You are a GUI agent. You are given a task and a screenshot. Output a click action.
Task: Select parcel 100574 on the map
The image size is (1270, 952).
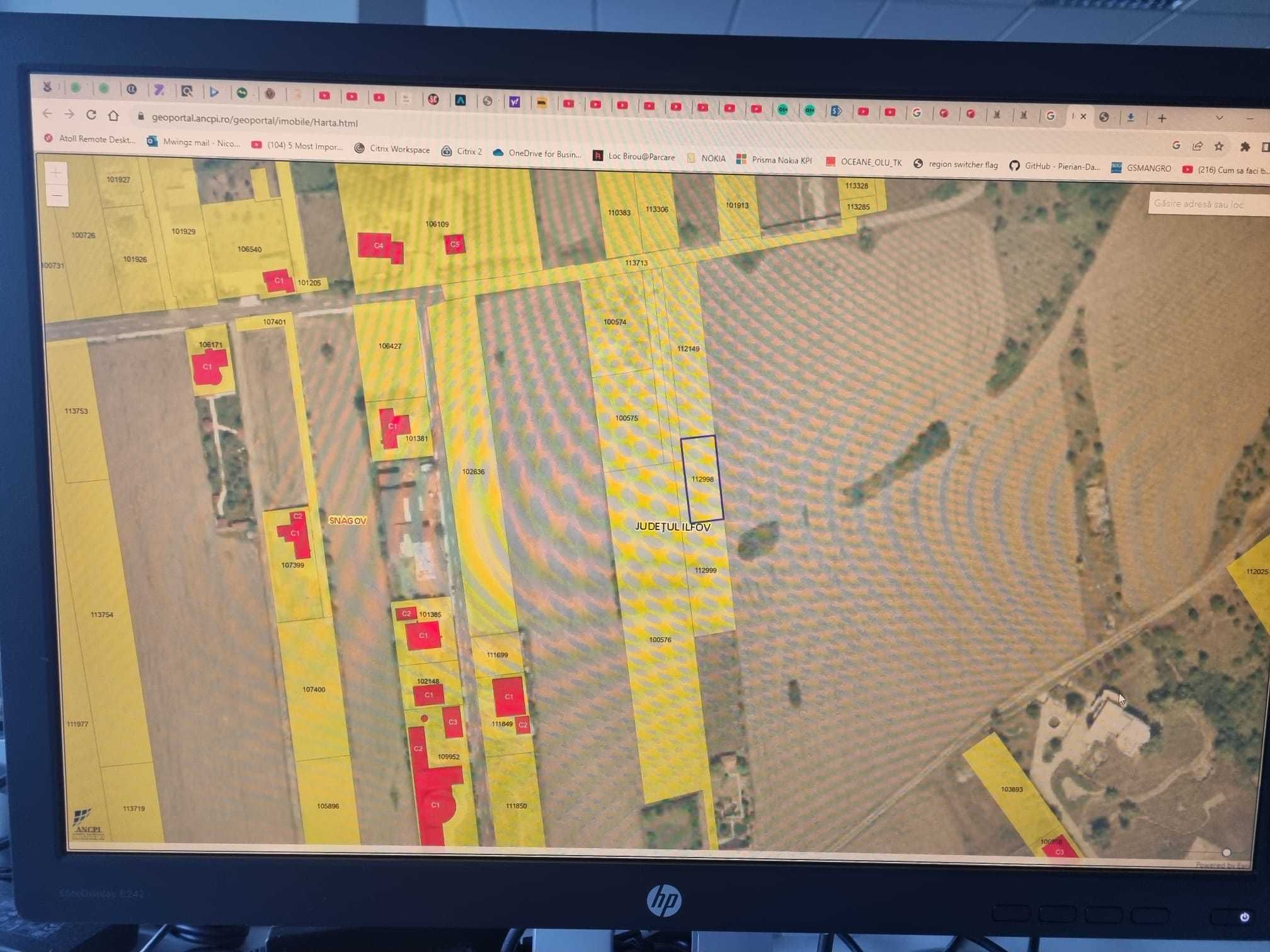(x=615, y=322)
